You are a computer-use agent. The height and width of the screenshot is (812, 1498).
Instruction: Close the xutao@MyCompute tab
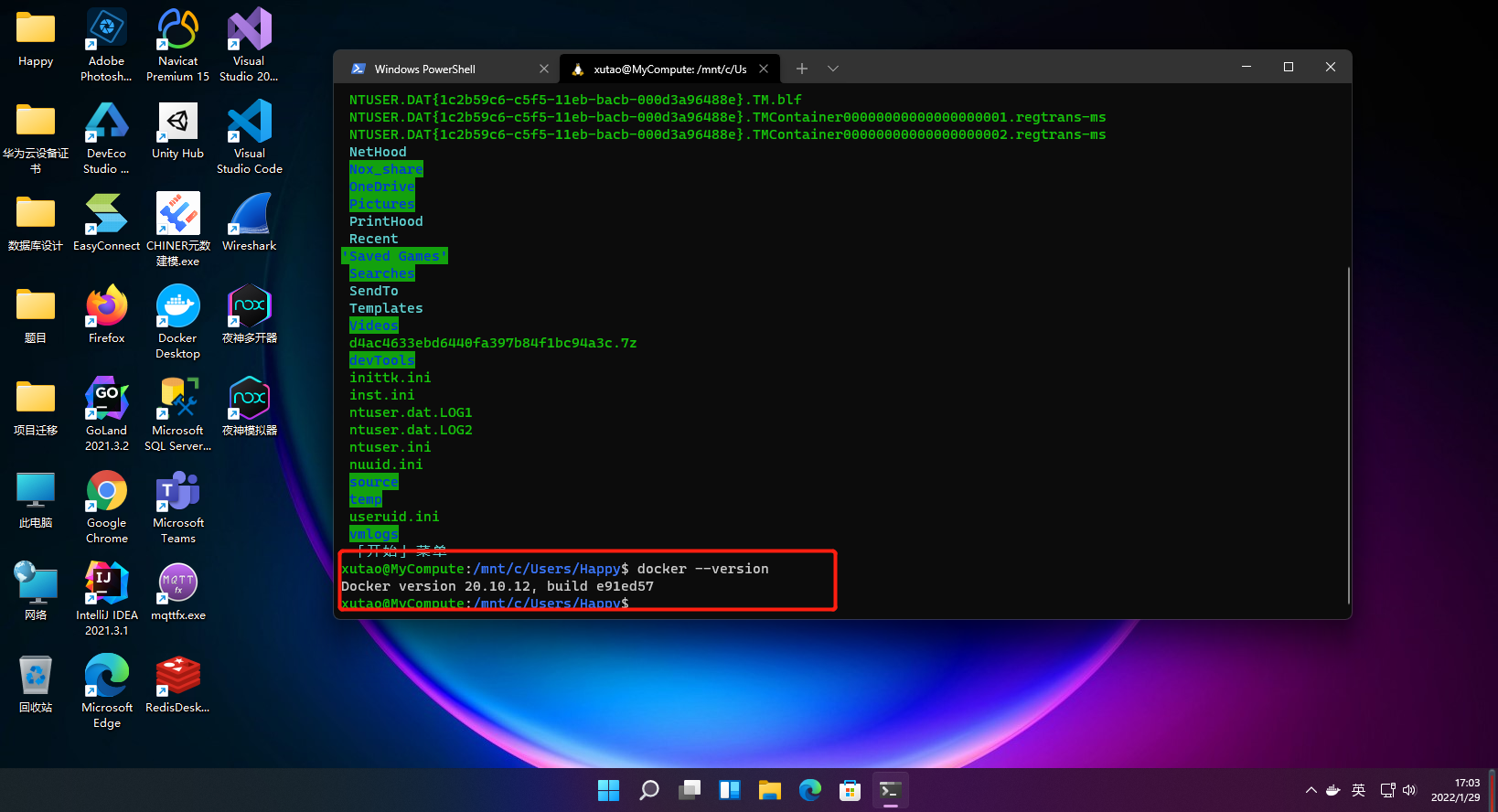pyautogui.click(x=764, y=69)
